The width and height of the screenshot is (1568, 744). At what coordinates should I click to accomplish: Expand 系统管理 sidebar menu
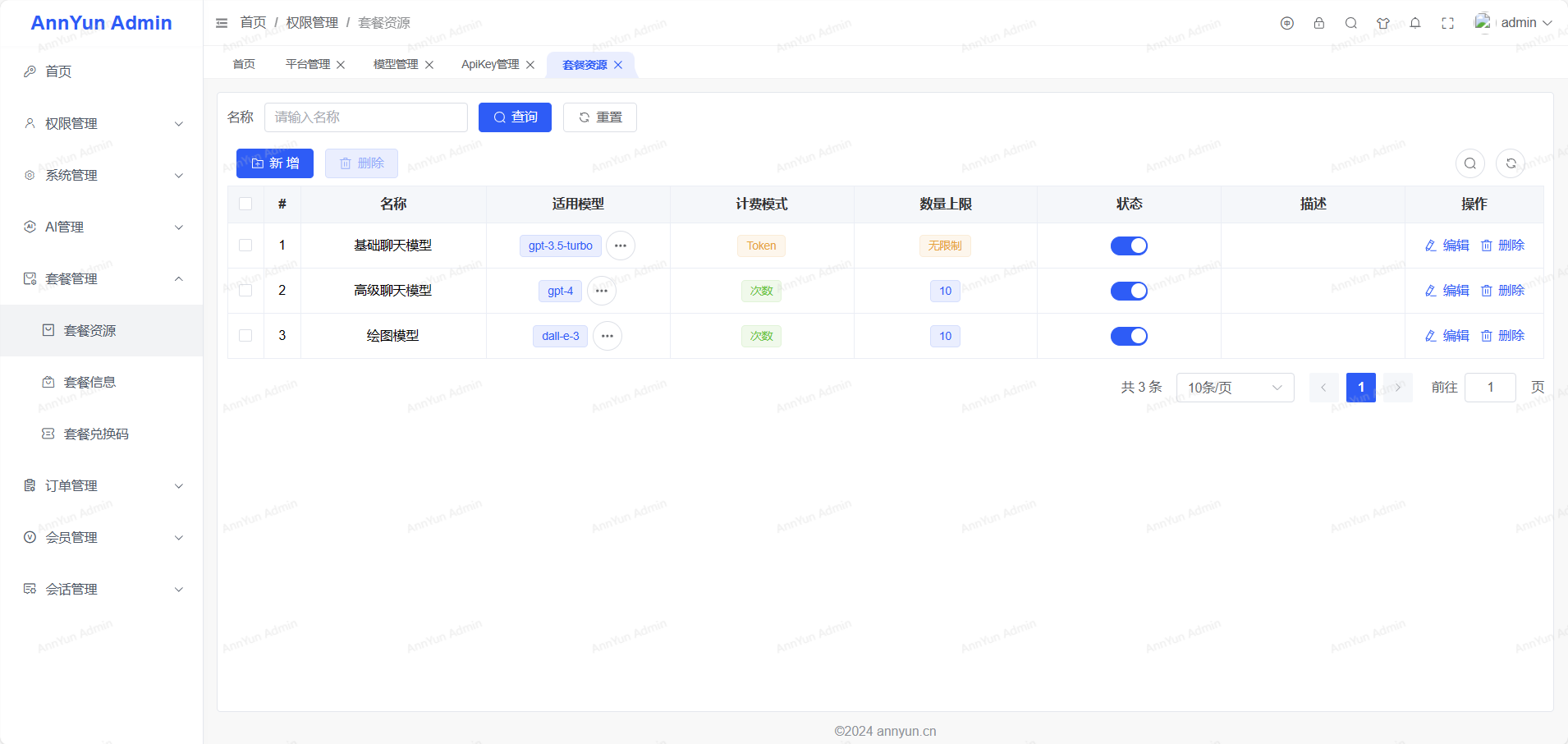[102, 175]
